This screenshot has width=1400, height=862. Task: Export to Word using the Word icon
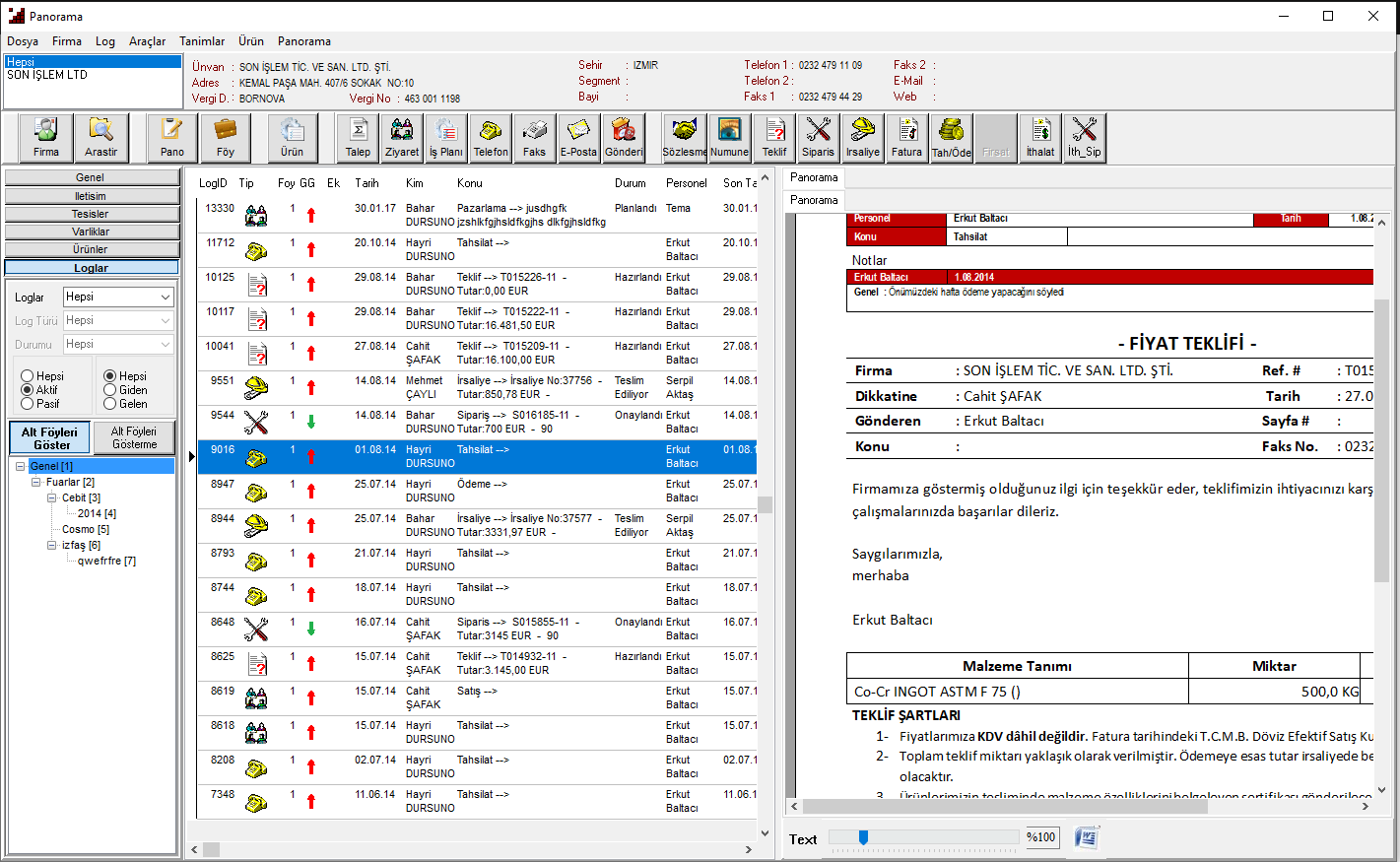point(1087,838)
